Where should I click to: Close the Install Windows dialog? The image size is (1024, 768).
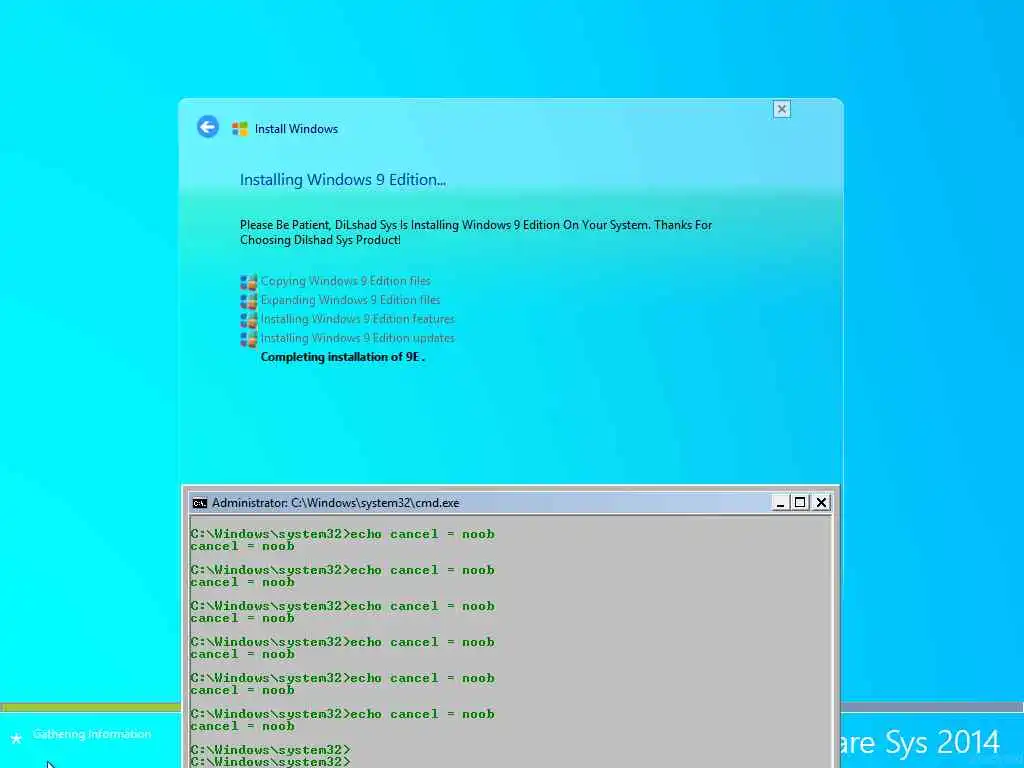coord(781,109)
